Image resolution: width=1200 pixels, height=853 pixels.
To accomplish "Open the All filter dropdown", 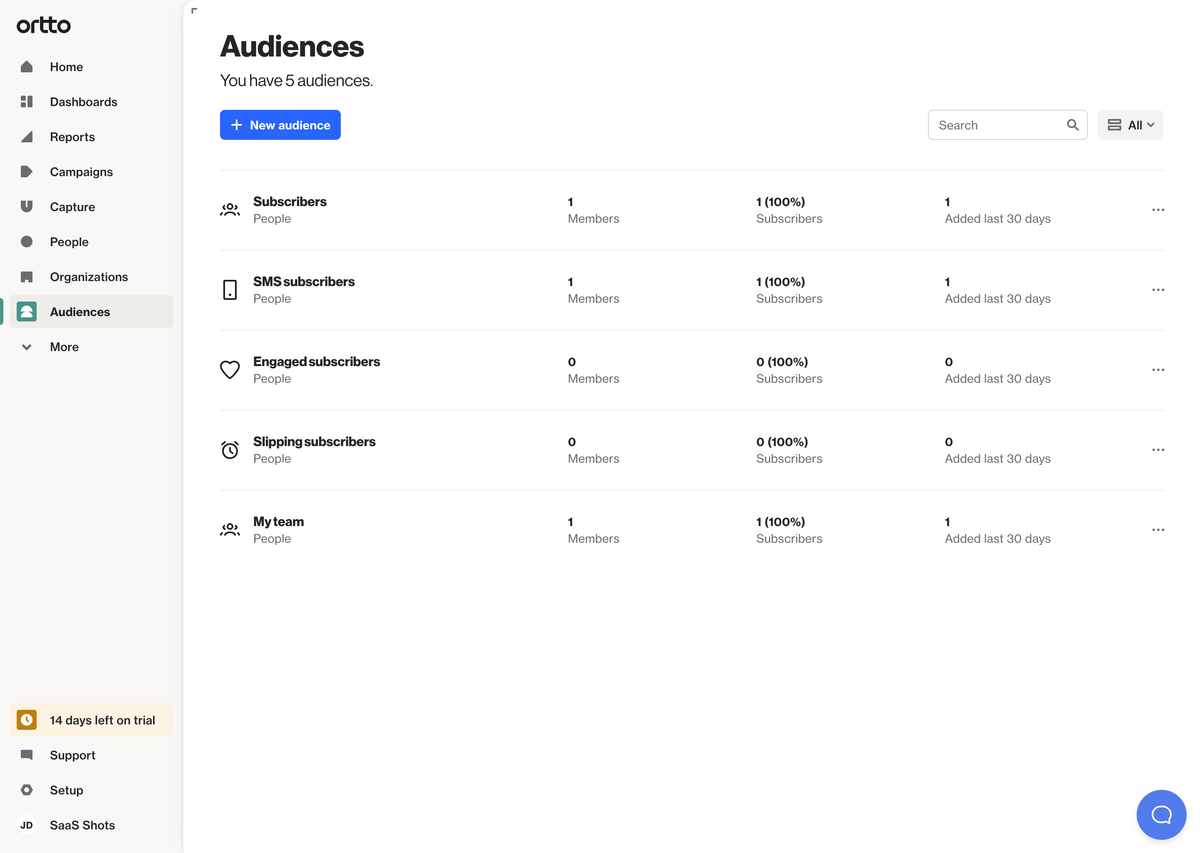I will click(x=1130, y=125).
